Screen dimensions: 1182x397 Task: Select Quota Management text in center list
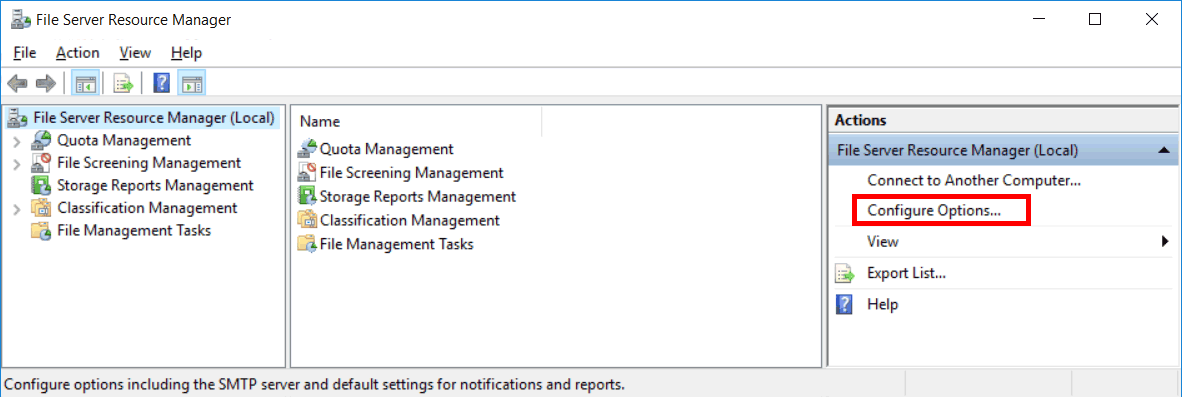click(x=387, y=149)
